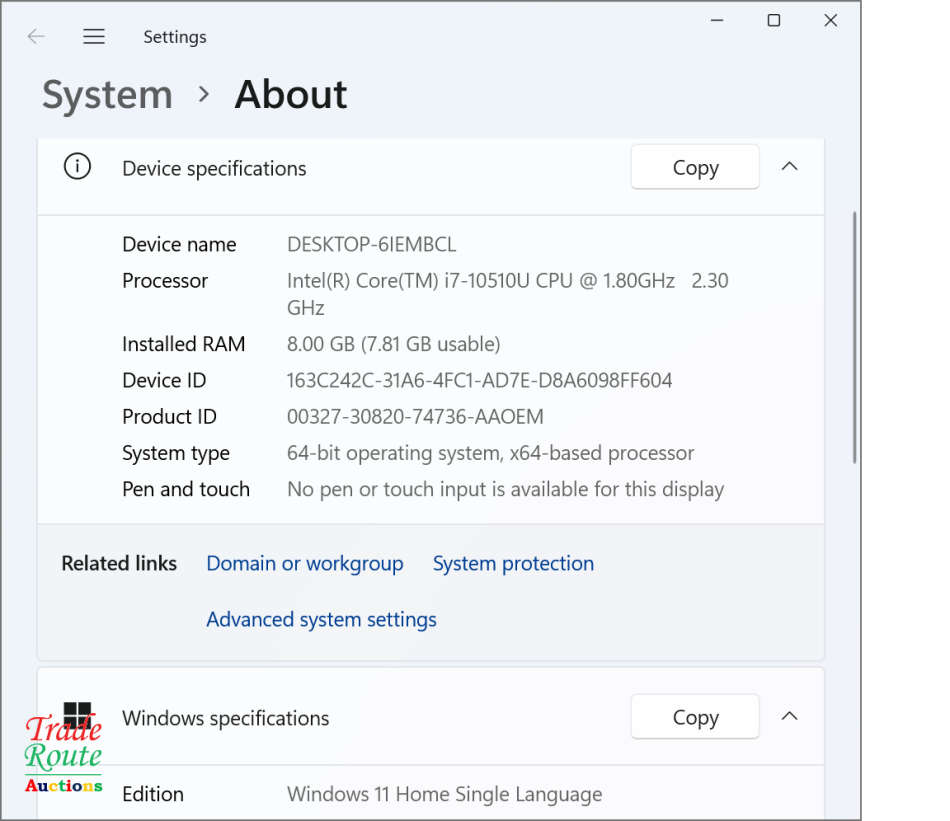Copy the device specifications
This screenshot has width=950, height=821.
click(695, 168)
